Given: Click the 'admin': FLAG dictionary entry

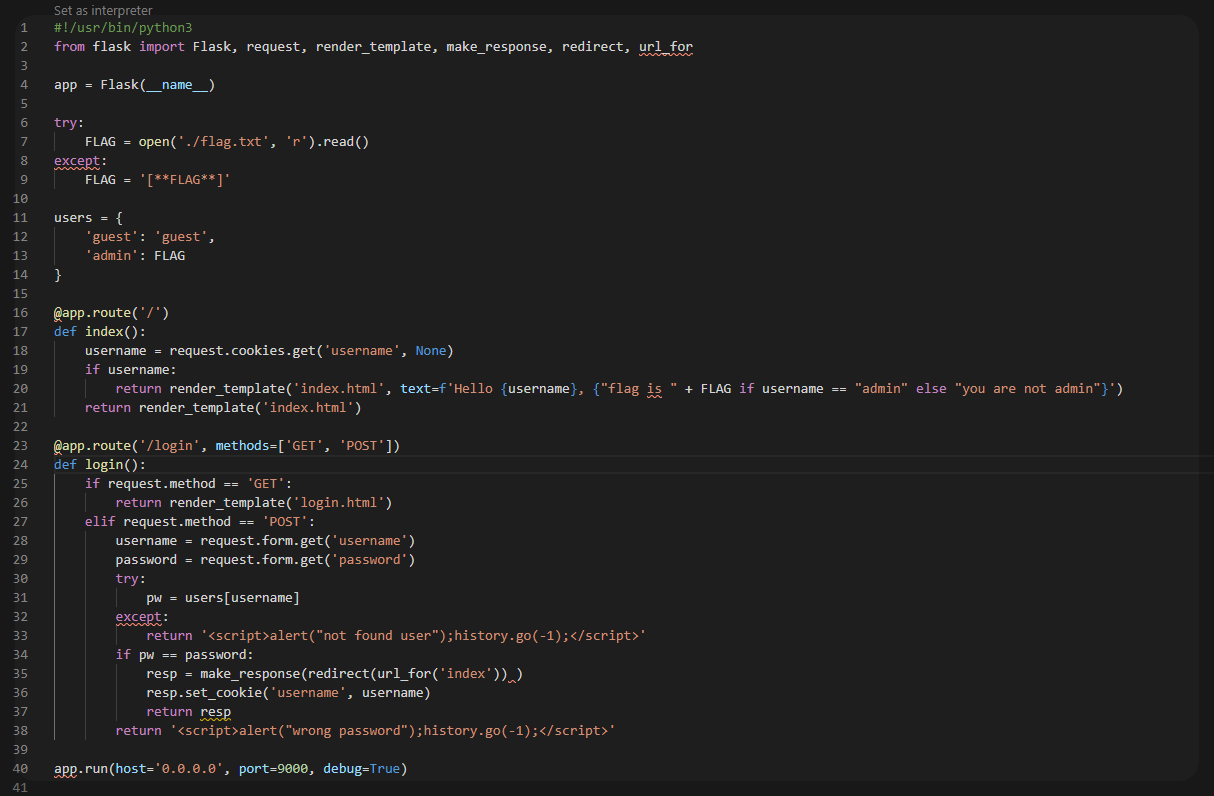Looking at the screenshot, I should pos(135,256).
